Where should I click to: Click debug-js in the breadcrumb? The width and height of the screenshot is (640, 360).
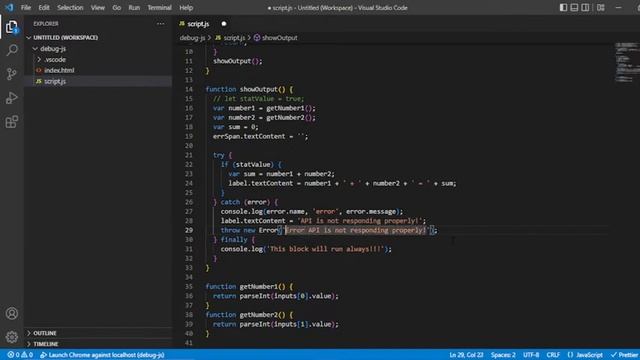pos(192,38)
